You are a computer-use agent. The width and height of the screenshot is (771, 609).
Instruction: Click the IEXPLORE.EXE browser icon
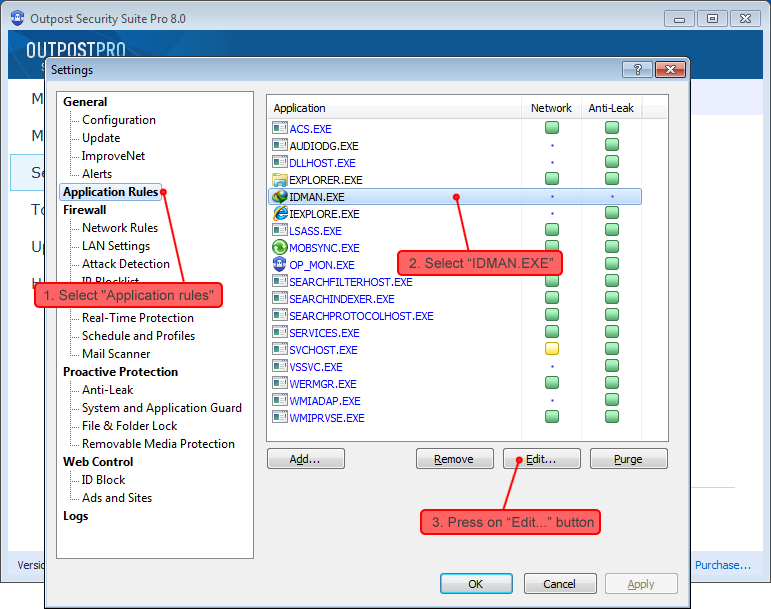(x=280, y=214)
